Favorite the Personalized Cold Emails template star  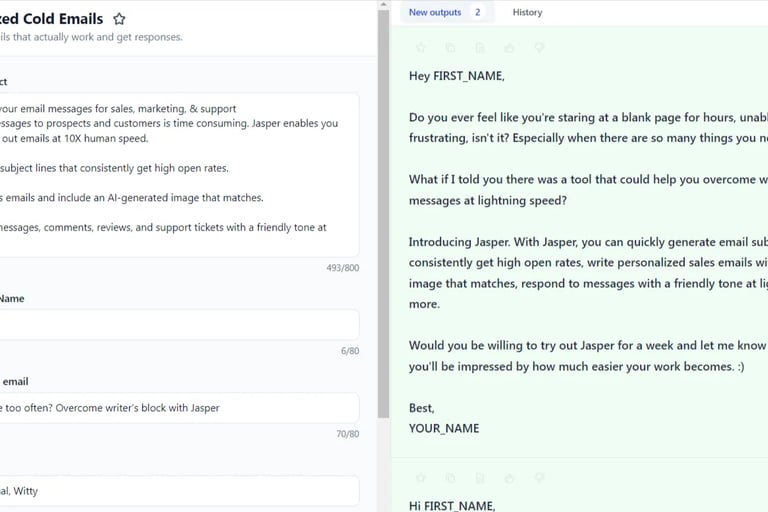coord(119,19)
